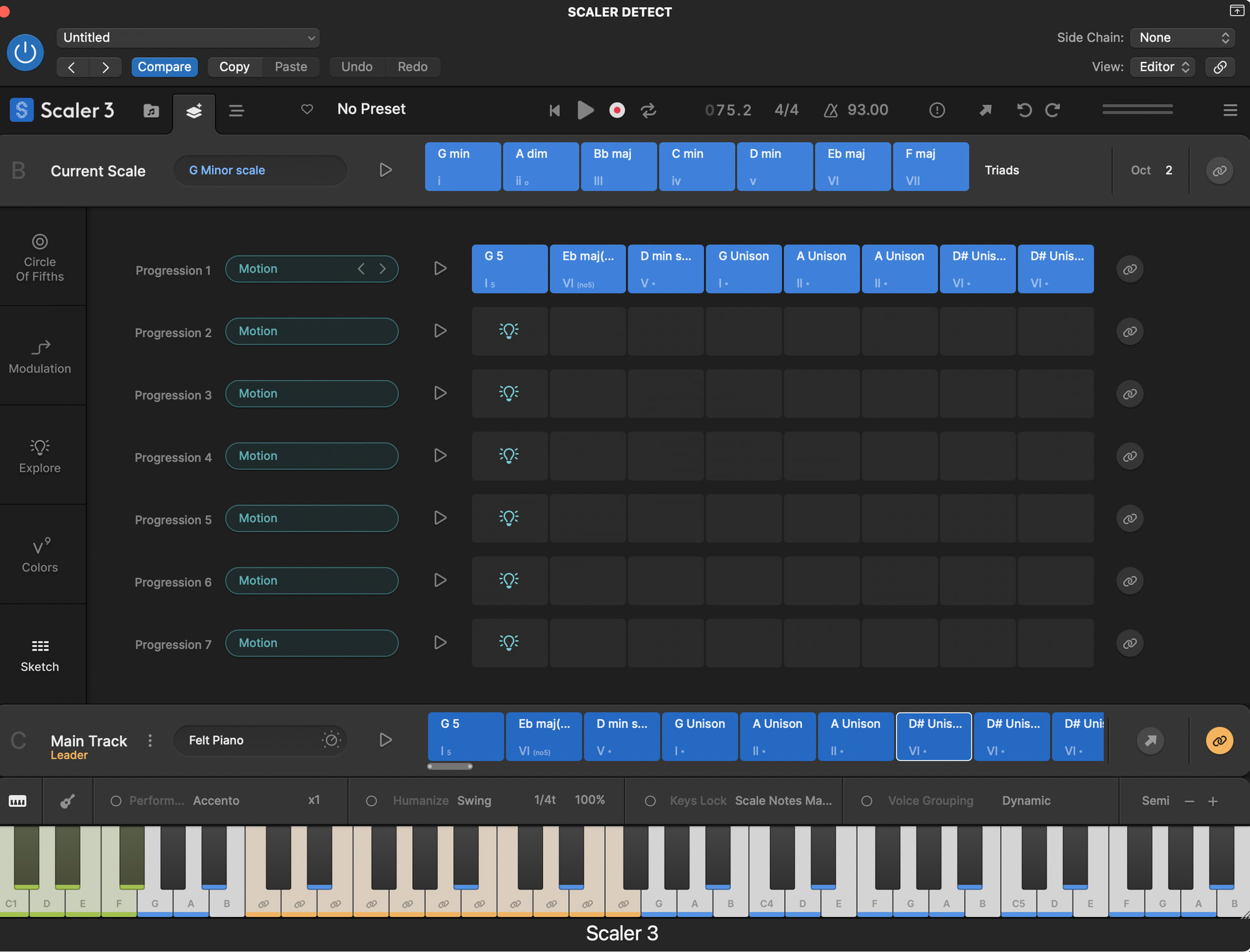Click the Compare button
The height and width of the screenshot is (952, 1250).
click(x=164, y=66)
